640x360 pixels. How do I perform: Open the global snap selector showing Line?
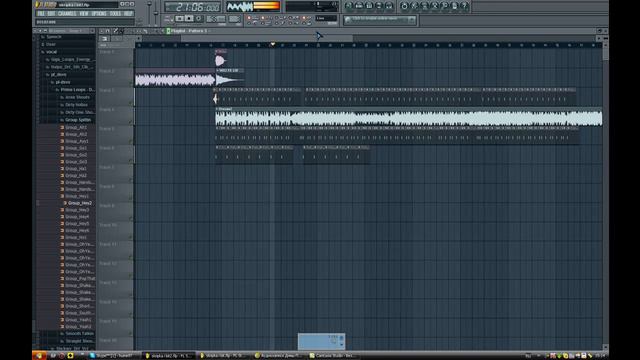coord(326,18)
